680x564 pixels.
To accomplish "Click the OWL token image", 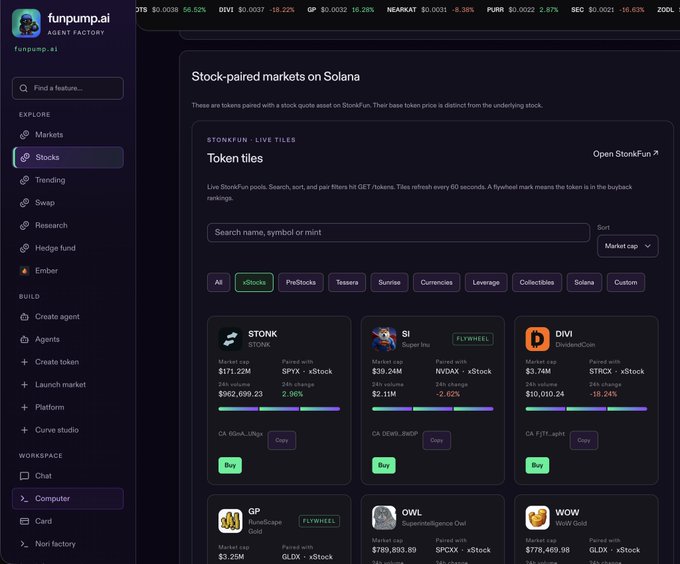I will (x=384, y=517).
